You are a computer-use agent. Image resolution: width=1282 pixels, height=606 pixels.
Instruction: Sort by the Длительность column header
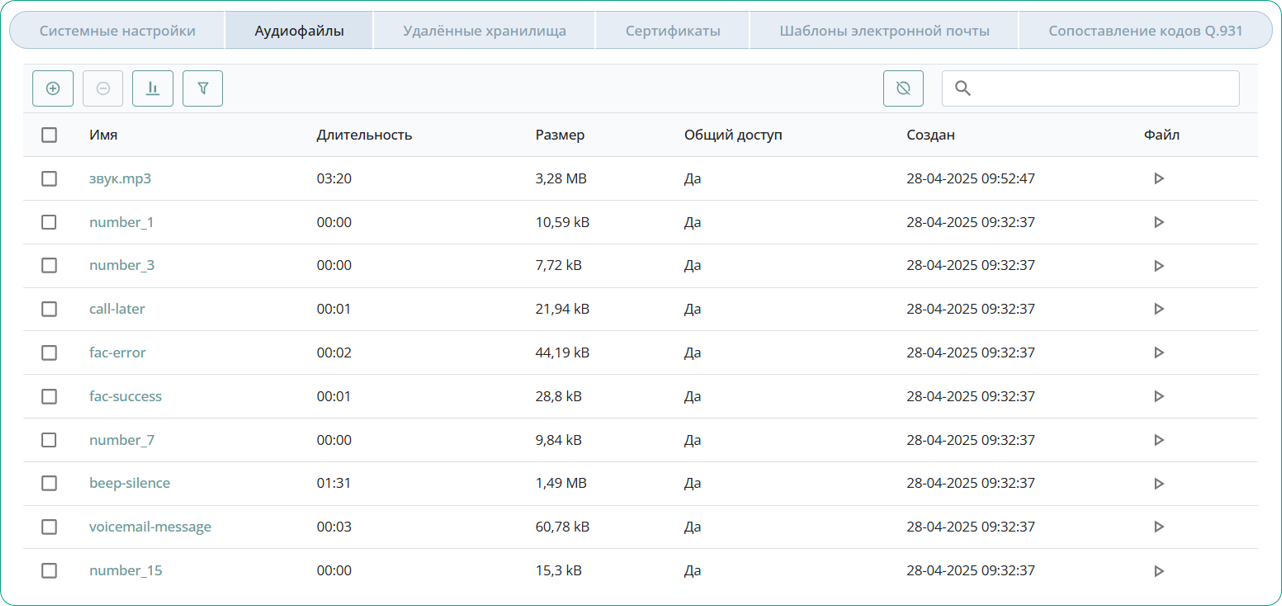pos(364,135)
